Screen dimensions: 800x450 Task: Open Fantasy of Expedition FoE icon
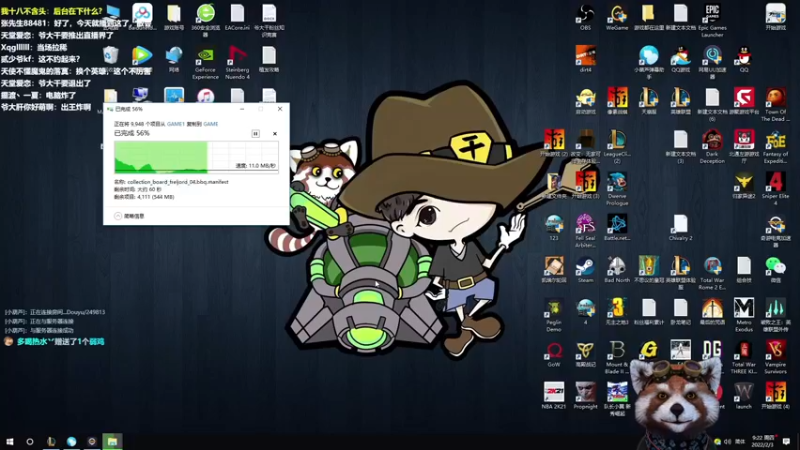[x=776, y=140]
